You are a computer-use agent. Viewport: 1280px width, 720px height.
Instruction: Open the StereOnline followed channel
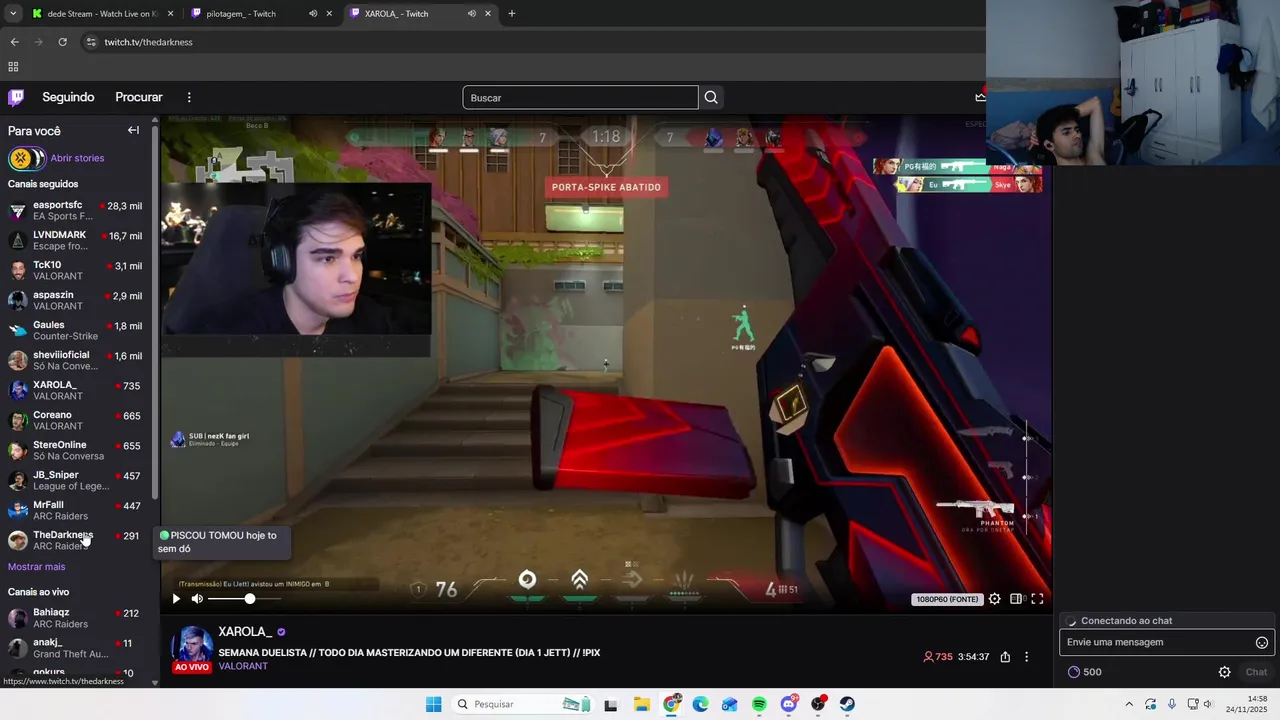[x=76, y=451]
